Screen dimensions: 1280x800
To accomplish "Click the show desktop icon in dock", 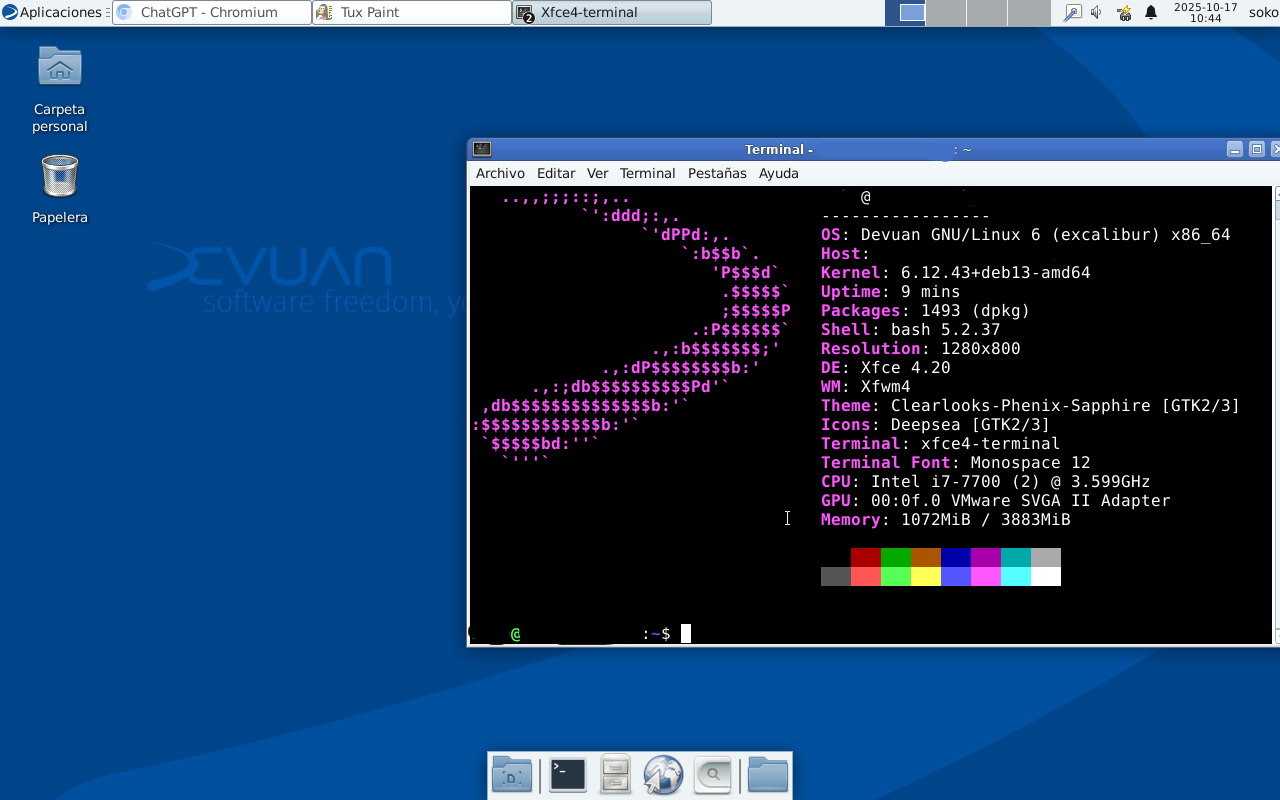I will coord(512,775).
